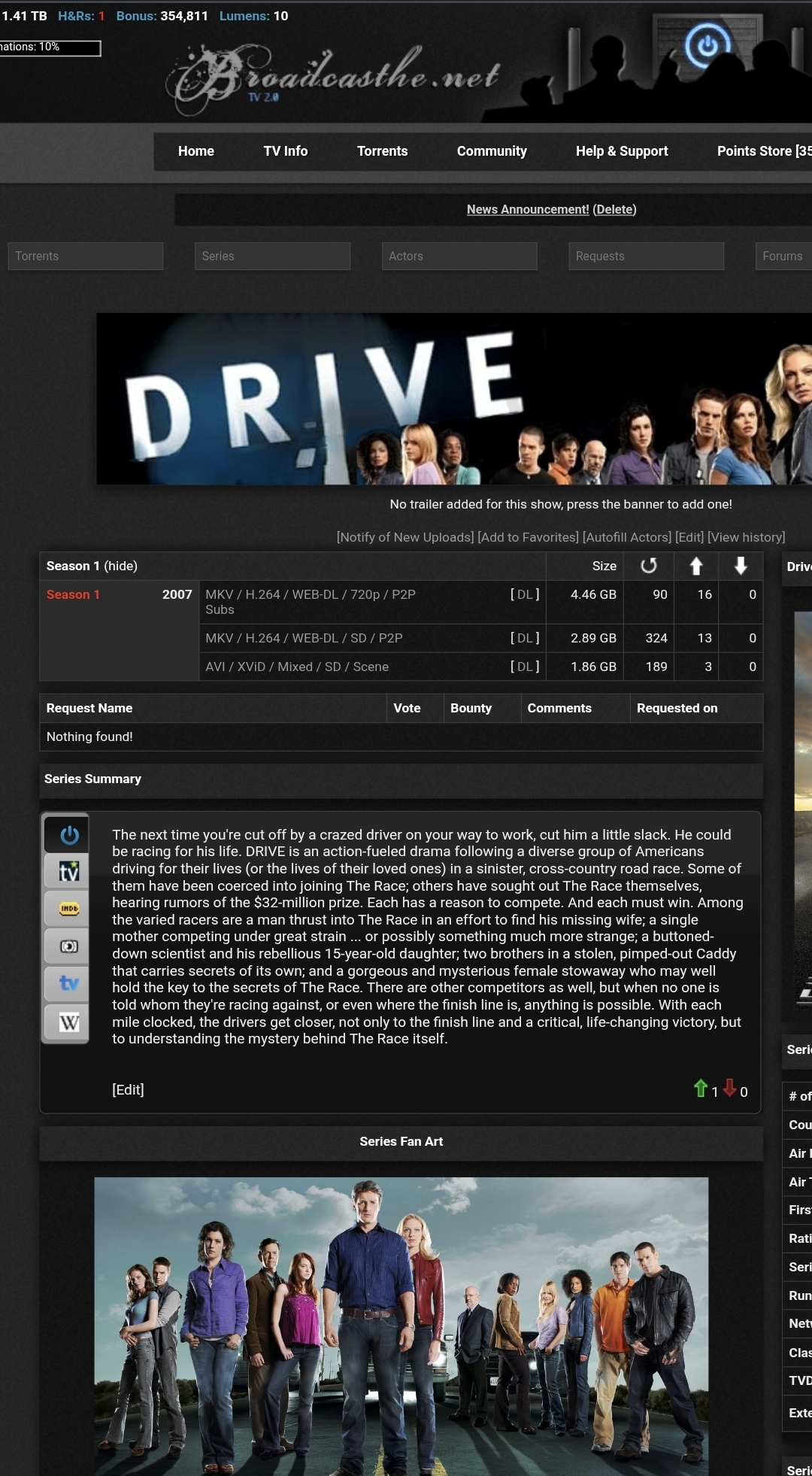The width and height of the screenshot is (812, 1476).
Task: Focus the Forums search field
Action: point(783,256)
